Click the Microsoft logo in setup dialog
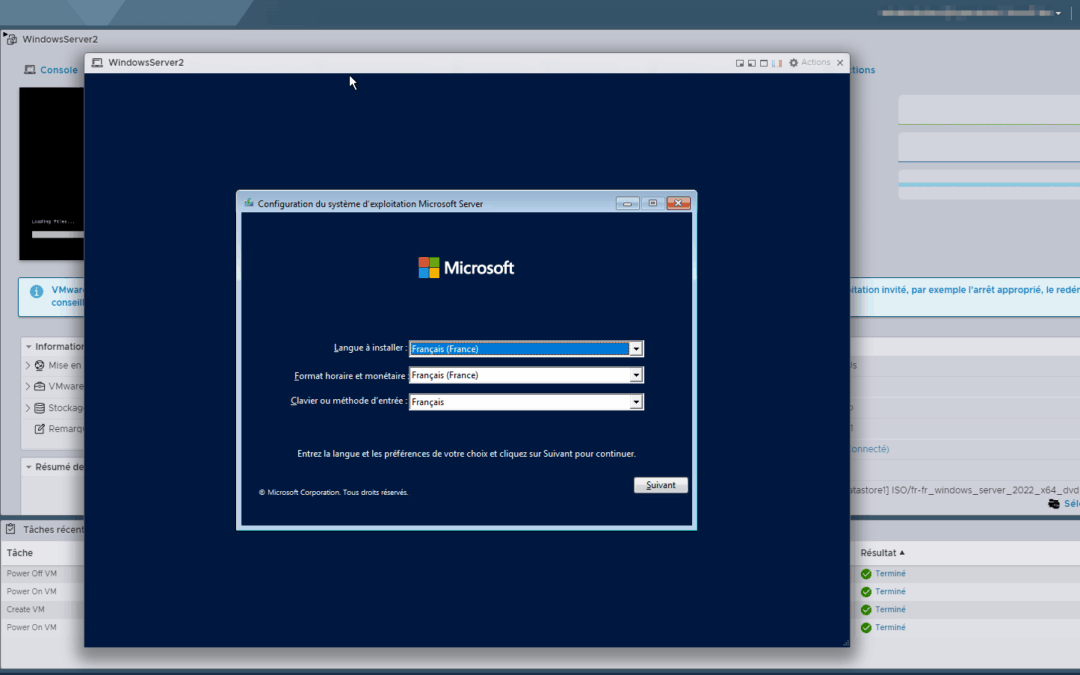This screenshot has height=675, width=1080. (466, 267)
